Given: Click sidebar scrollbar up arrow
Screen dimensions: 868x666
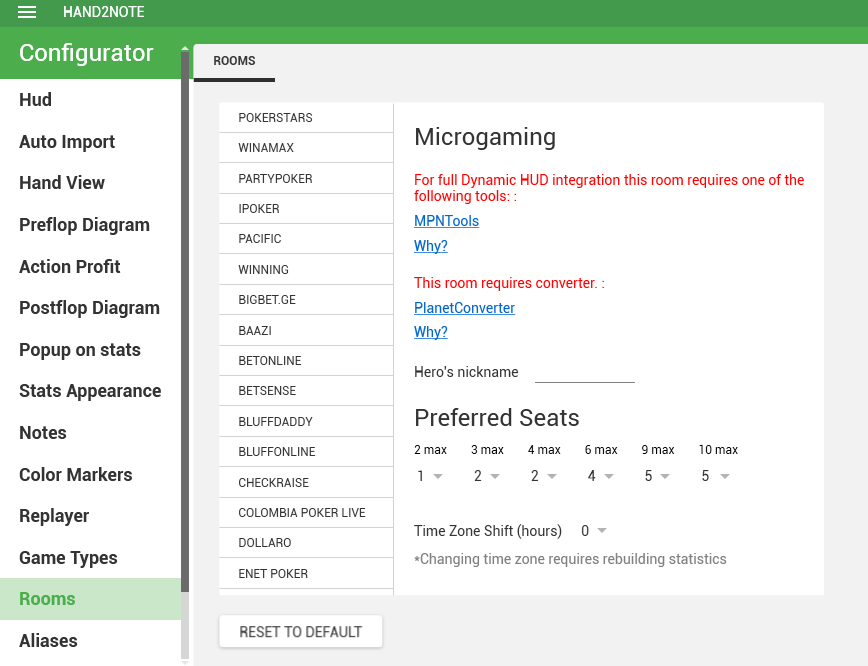Looking at the screenshot, I should [185, 49].
